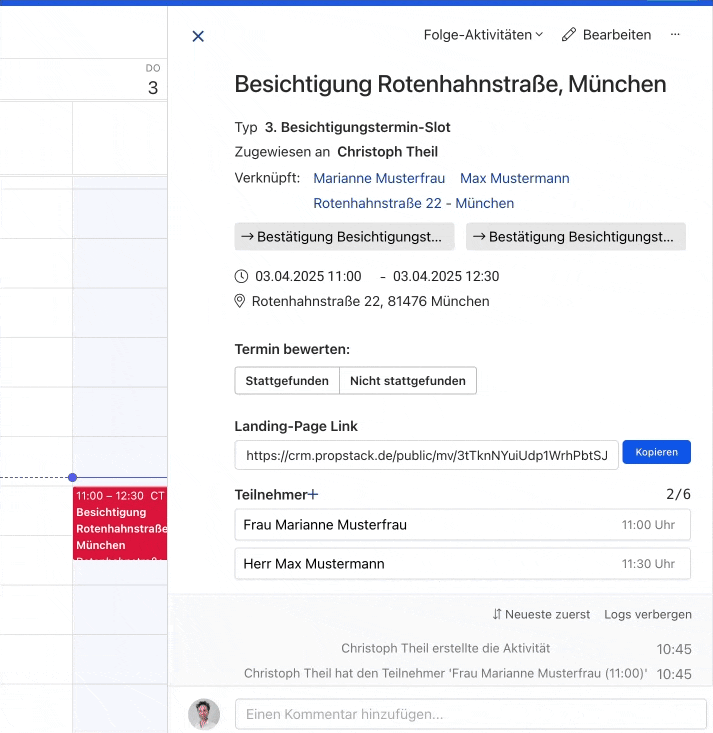Add a participant with the plus icon
The height and width of the screenshot is (733, 713).
click(313, 494)
